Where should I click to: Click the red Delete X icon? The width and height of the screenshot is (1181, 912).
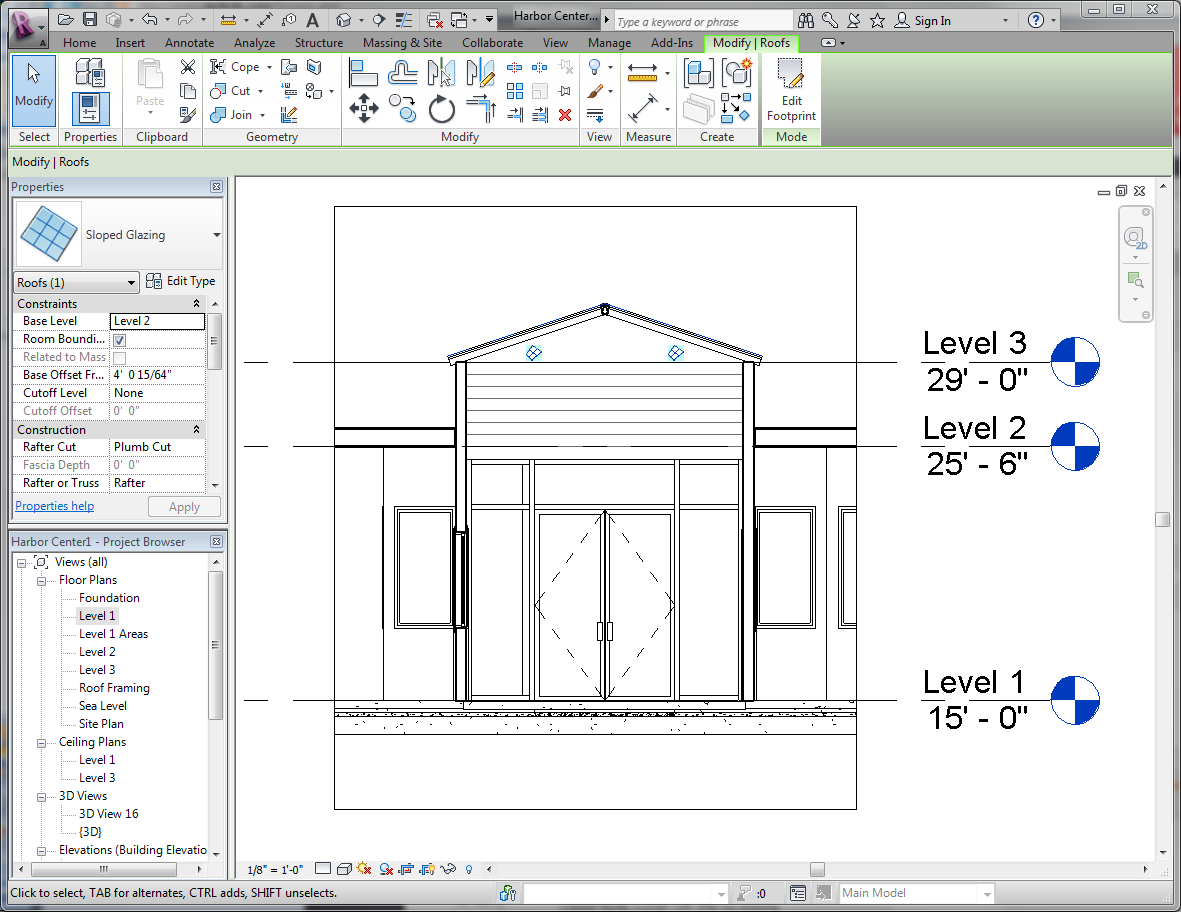coord(565,115)
